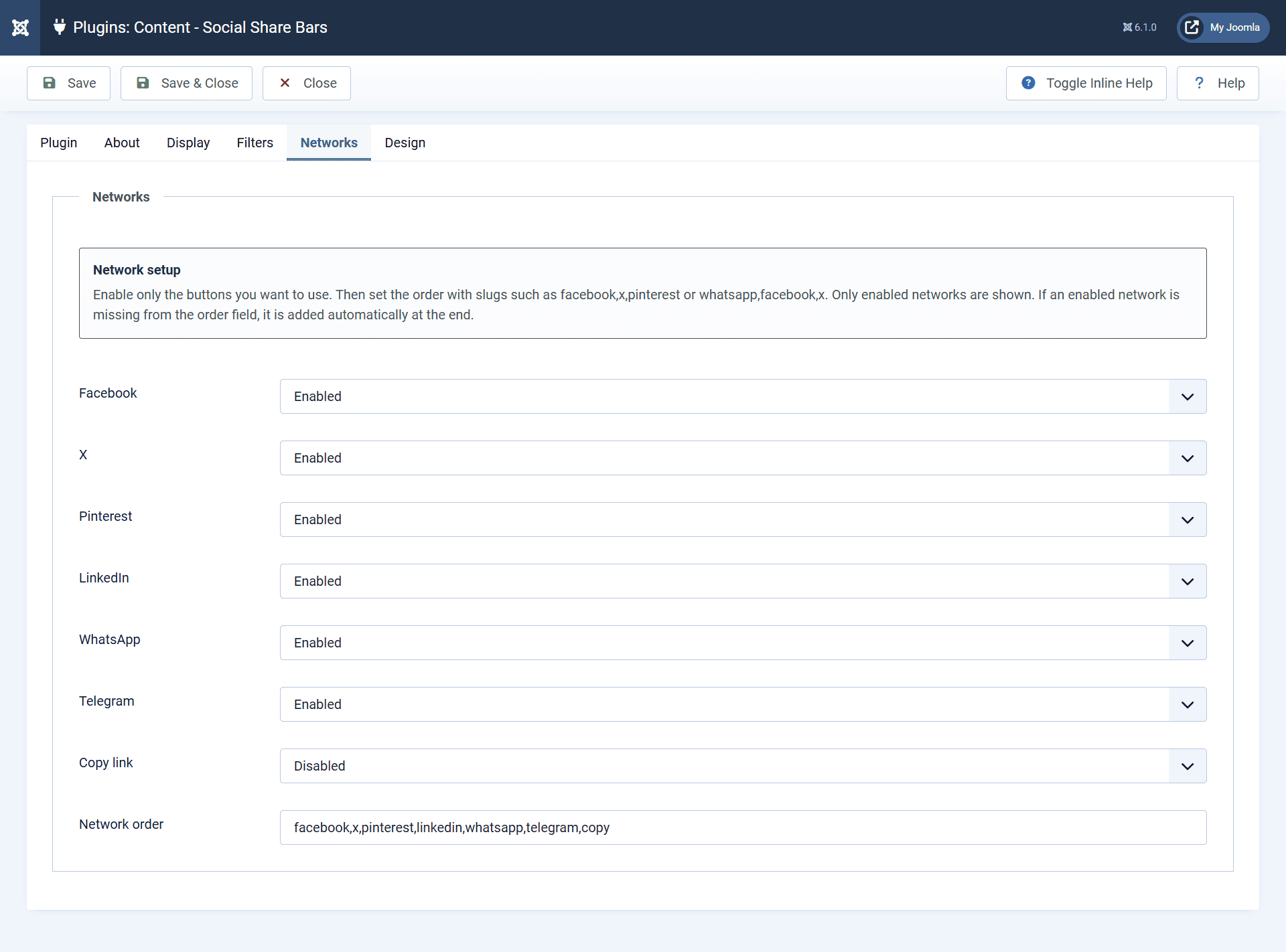Click the Joomla logo icon

coord(20,27)
